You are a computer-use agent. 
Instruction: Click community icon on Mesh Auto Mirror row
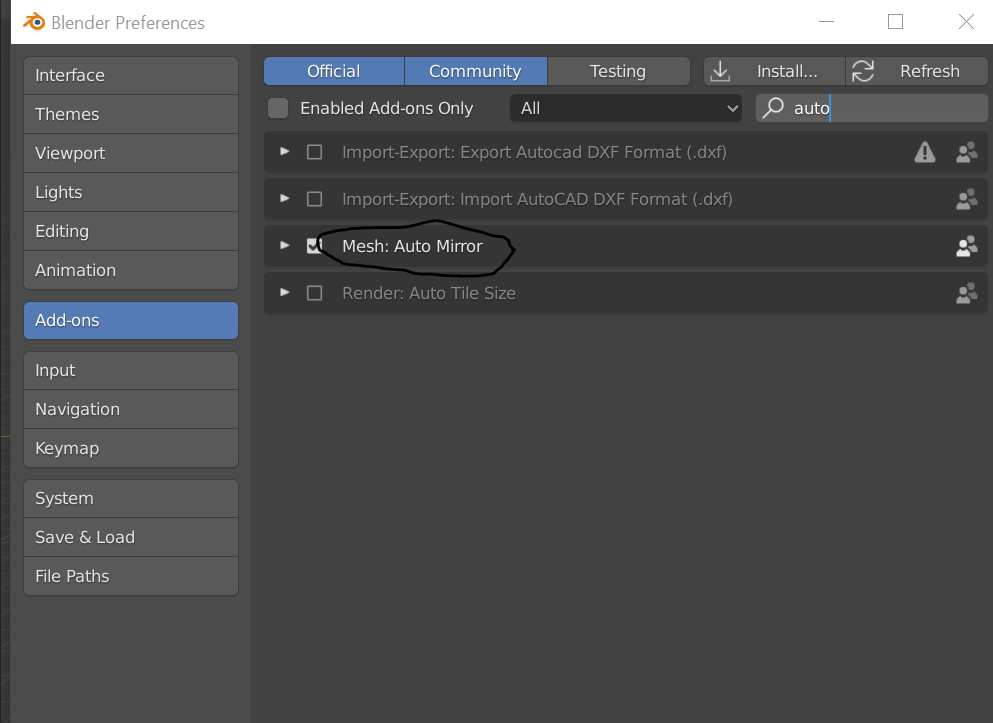pyautogui.click(x=966, y=246)
